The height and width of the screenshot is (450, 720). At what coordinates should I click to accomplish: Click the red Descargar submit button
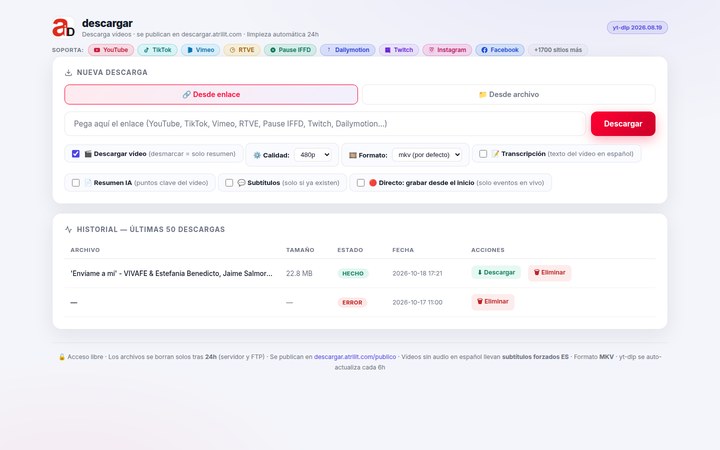pyautogui.click(x=623, y=124)
